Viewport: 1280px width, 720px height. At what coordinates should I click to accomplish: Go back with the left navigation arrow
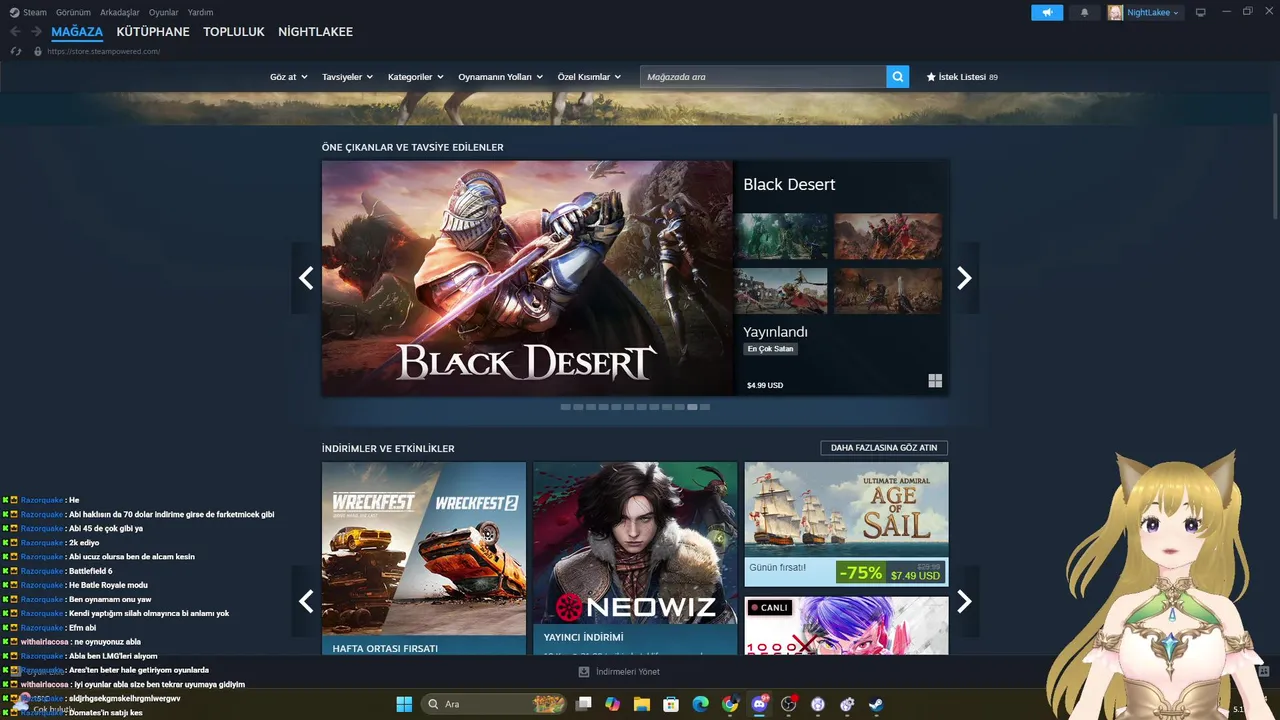pos(15,32)
